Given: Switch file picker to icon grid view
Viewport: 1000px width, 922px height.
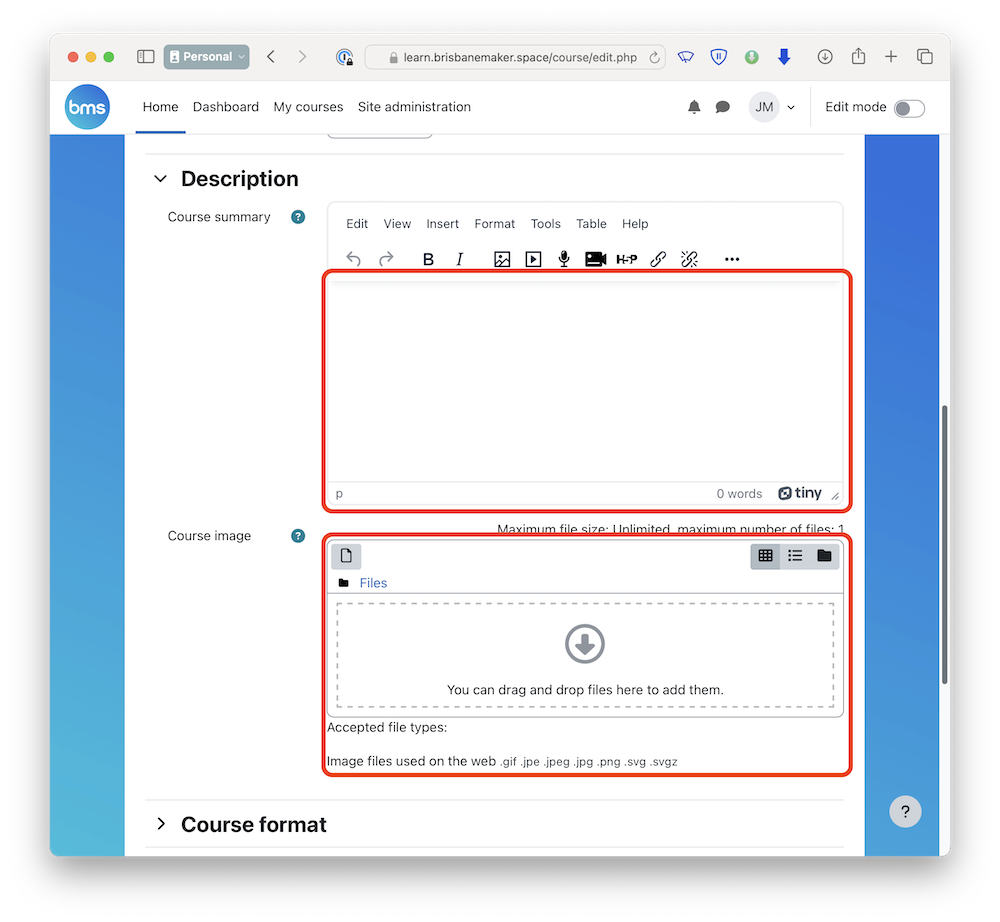Looking at the screenshot, I should [766, 556].
